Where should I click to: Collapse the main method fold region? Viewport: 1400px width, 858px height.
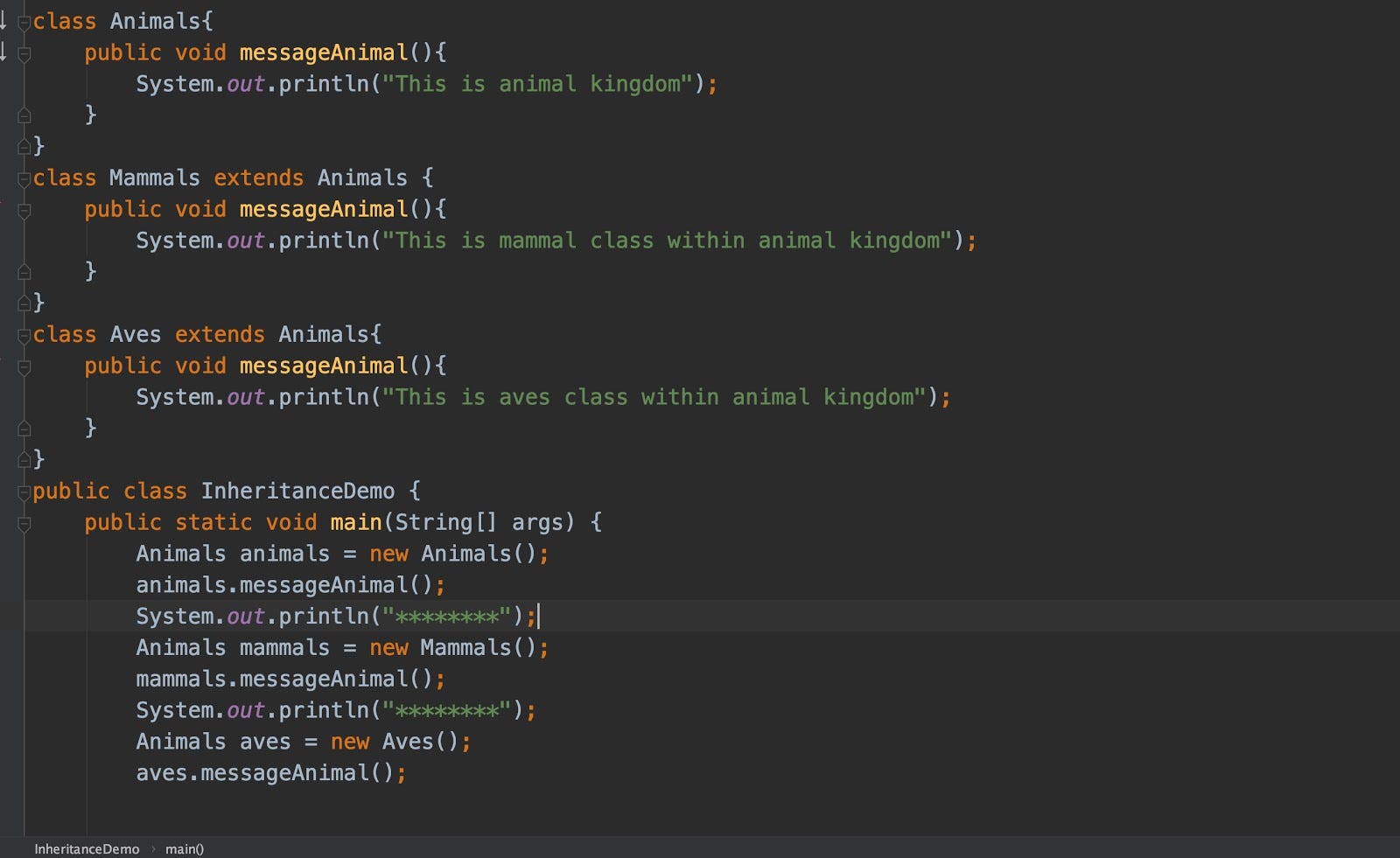[24, 521]
